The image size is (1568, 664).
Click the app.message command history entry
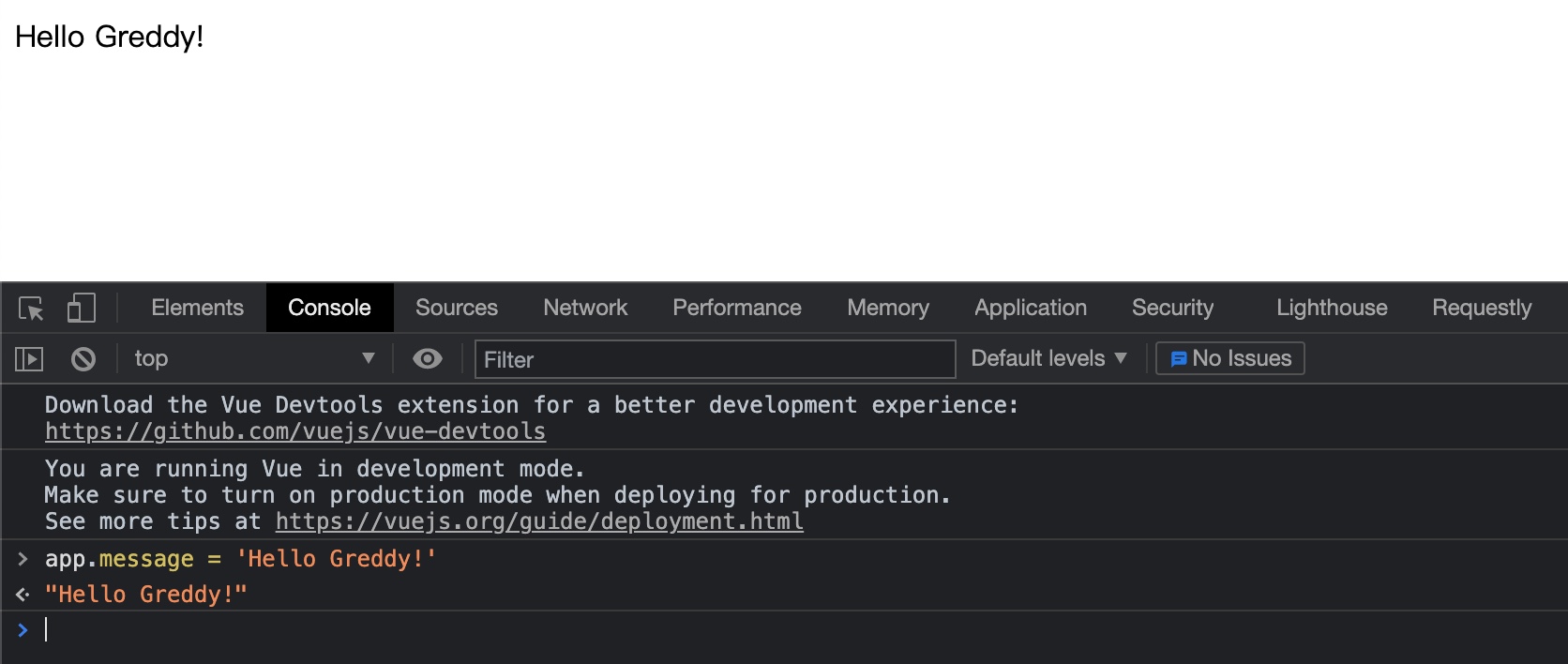(x=241, y=559)
